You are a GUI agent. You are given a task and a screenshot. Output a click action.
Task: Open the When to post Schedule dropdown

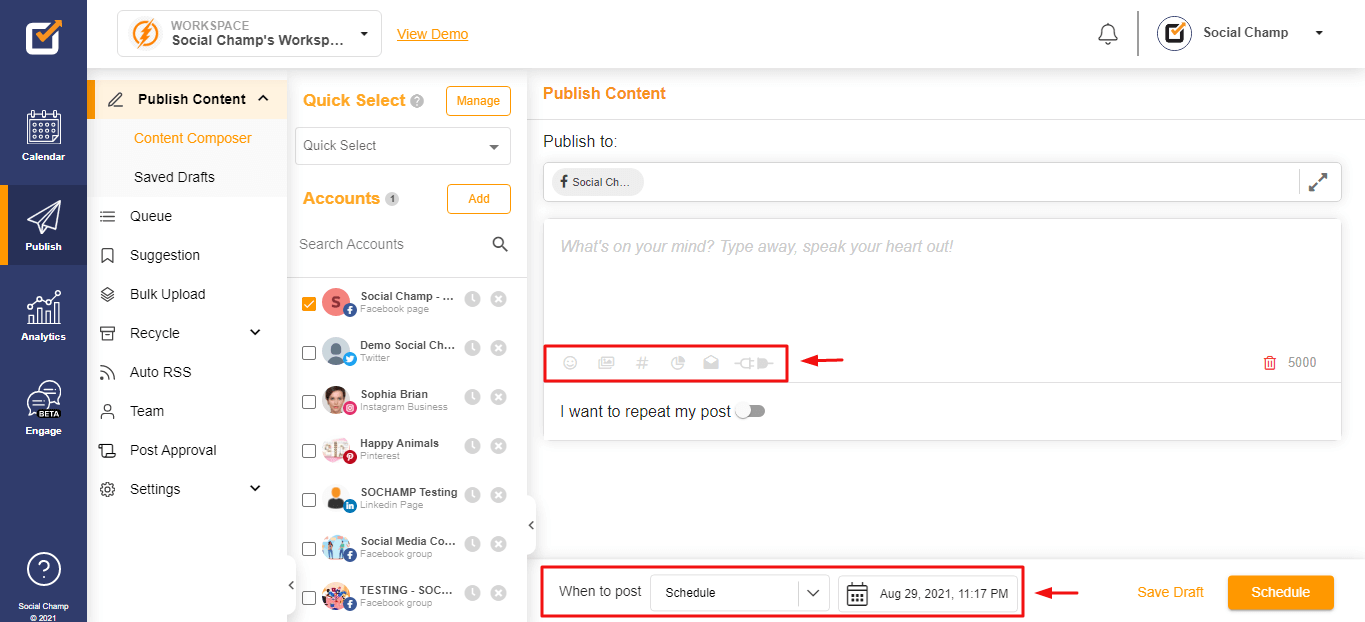[740, 592]
